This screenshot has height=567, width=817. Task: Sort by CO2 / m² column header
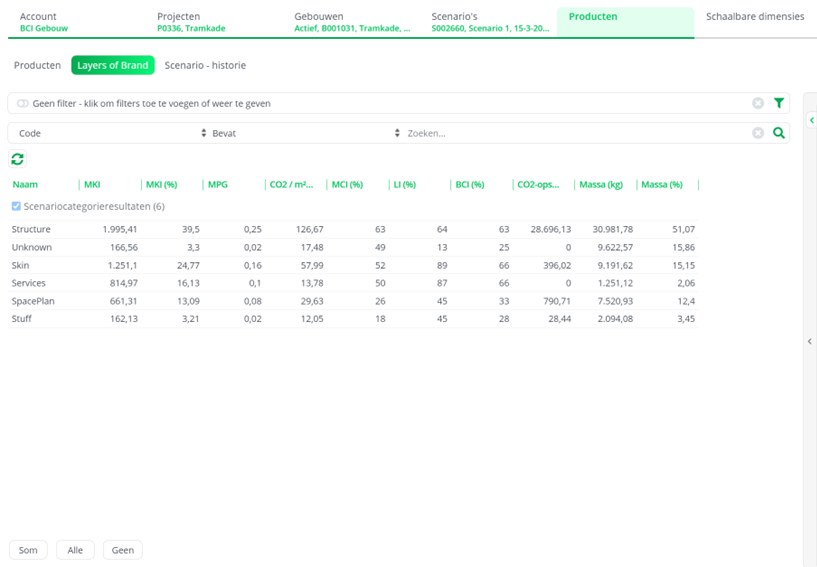291,184
